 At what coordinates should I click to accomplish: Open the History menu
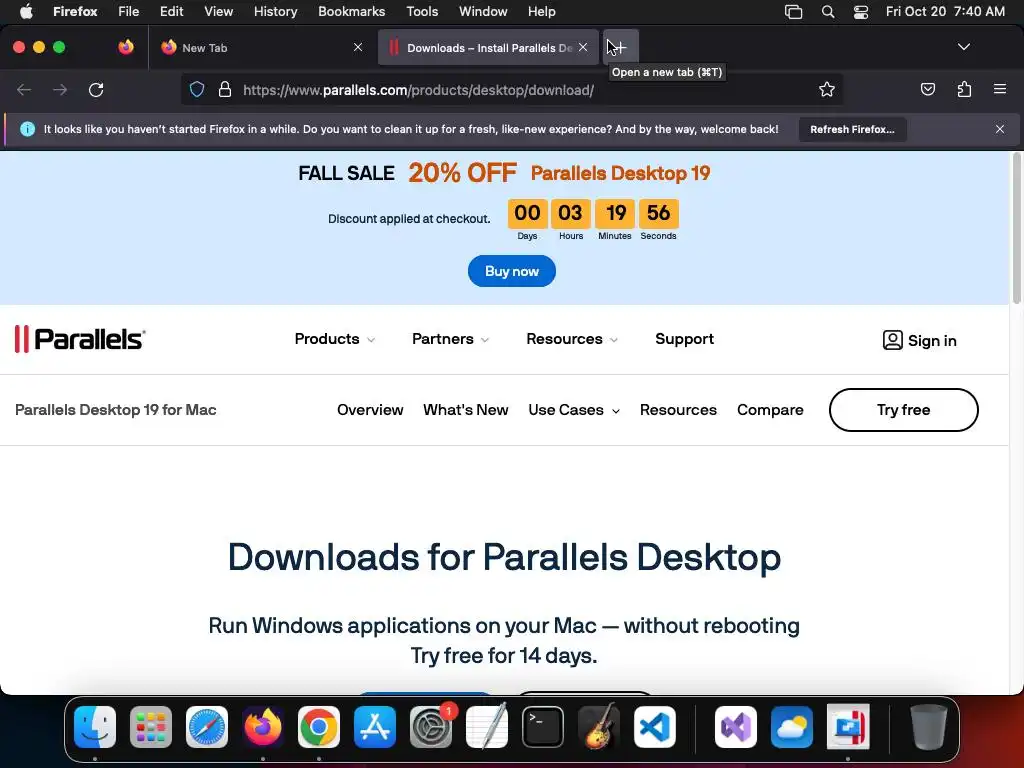coord(275,12)
